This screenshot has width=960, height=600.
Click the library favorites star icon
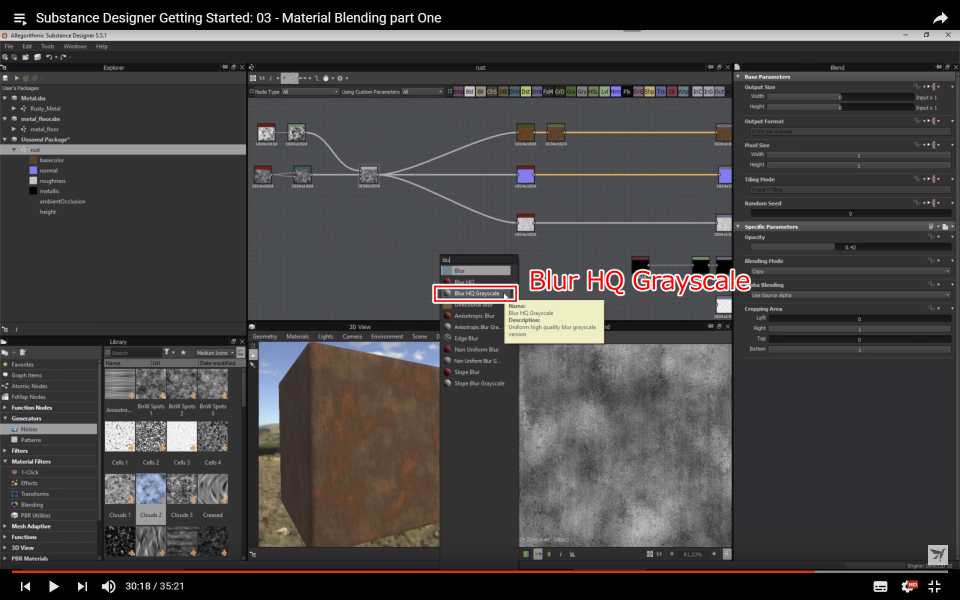pyautogui.click(x=183, y=352)
